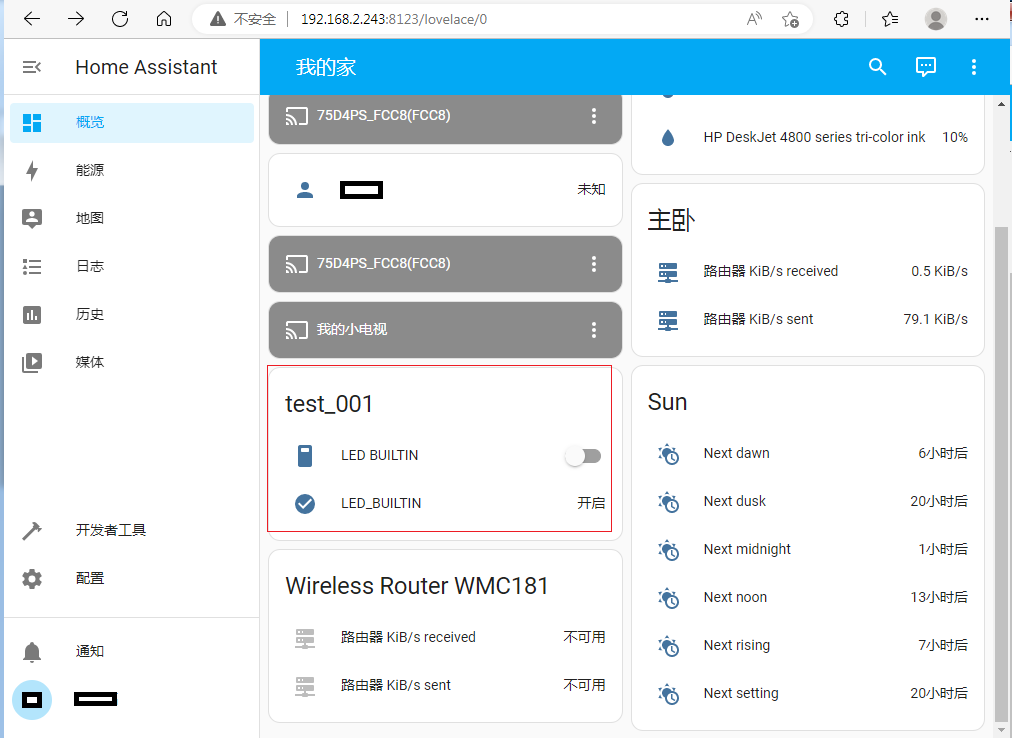Open browser favorites star icon
This screenshot has width=1012, height=738.
click(890, 19)
